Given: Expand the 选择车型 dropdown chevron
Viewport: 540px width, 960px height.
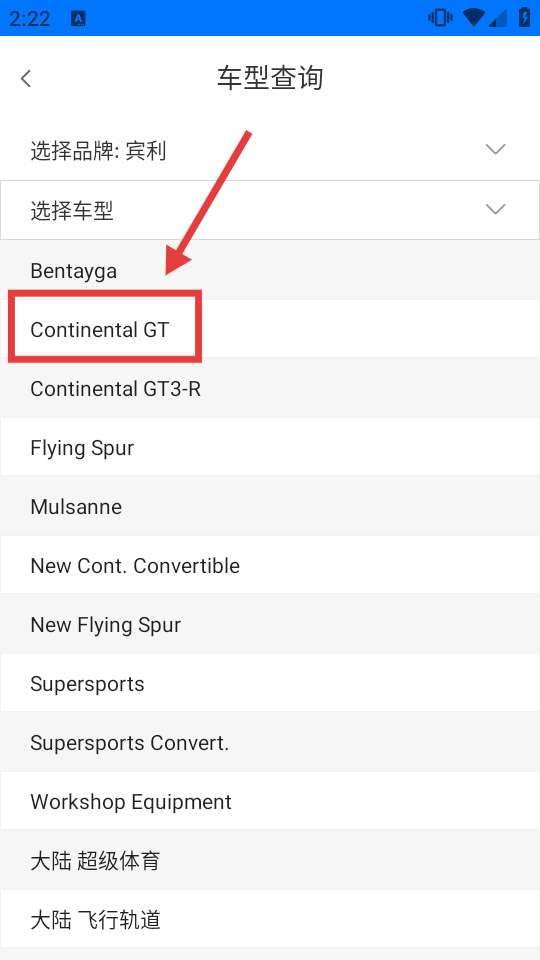Looking at the screenshot, I should [495, 209].
